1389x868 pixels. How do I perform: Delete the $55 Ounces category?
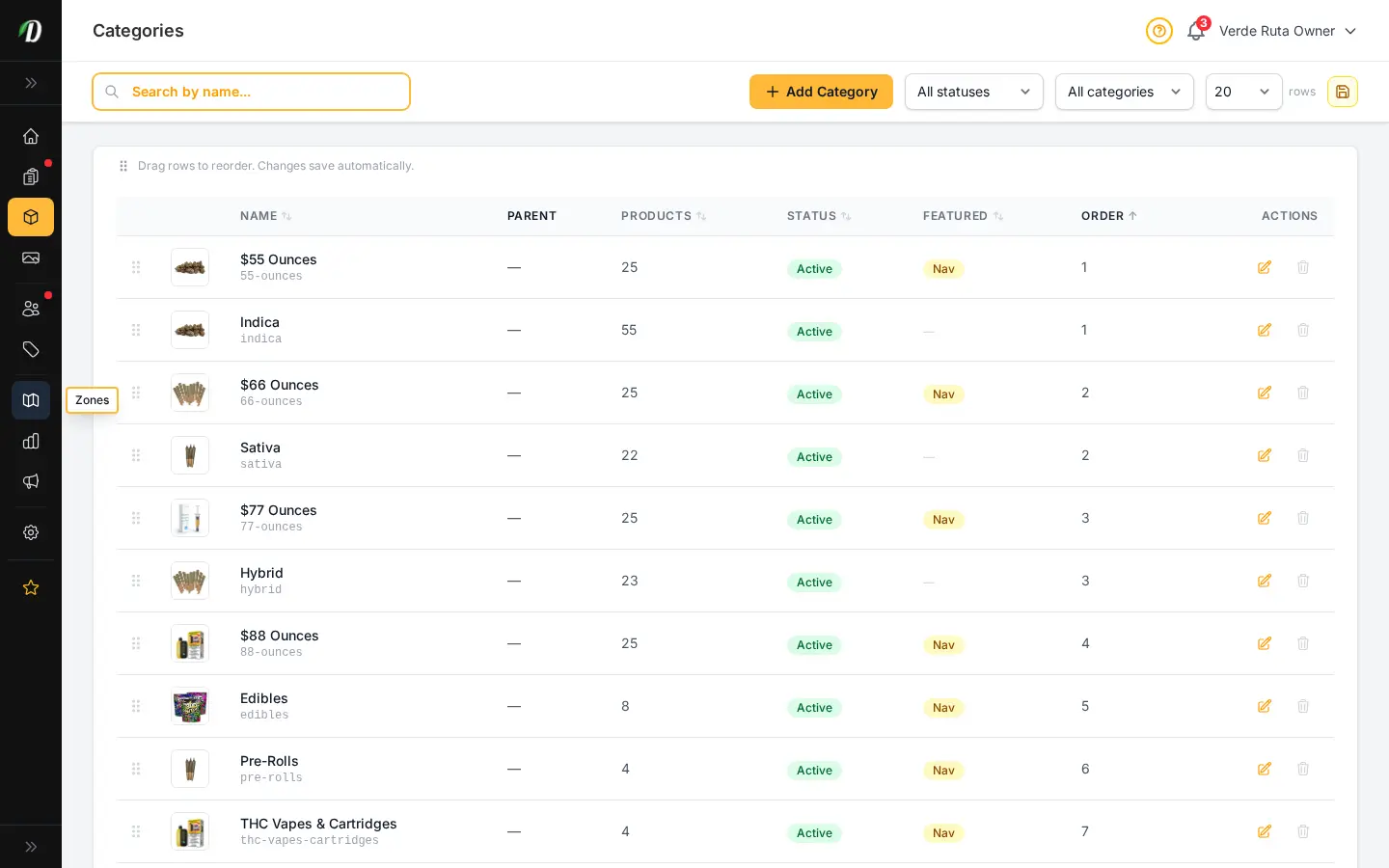pos(1303,267)
